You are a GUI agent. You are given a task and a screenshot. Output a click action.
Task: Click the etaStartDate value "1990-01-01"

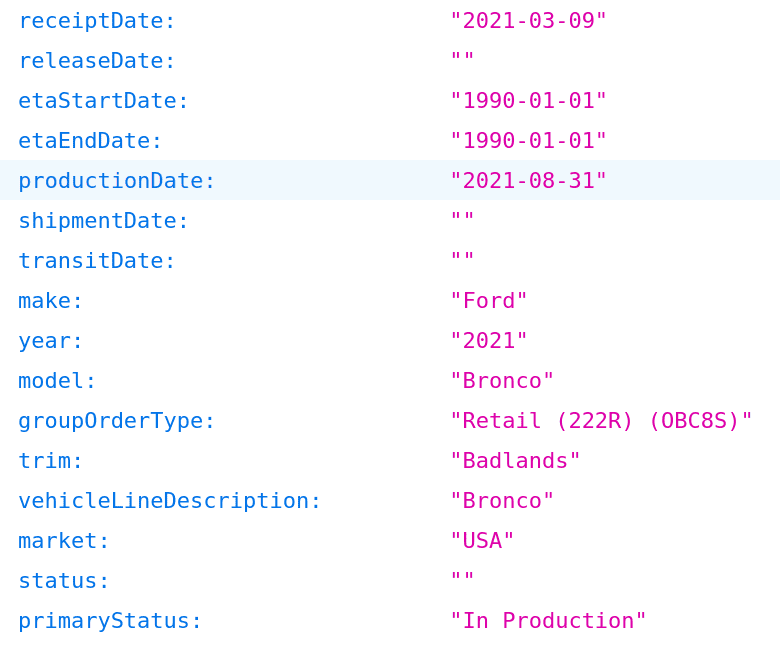pyautogui.click(x=528, y=100)
